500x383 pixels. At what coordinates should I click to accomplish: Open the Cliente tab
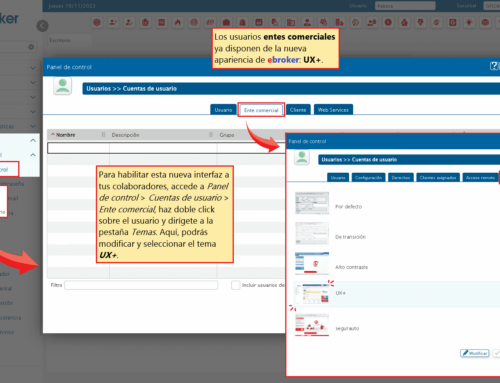(298, 110)
